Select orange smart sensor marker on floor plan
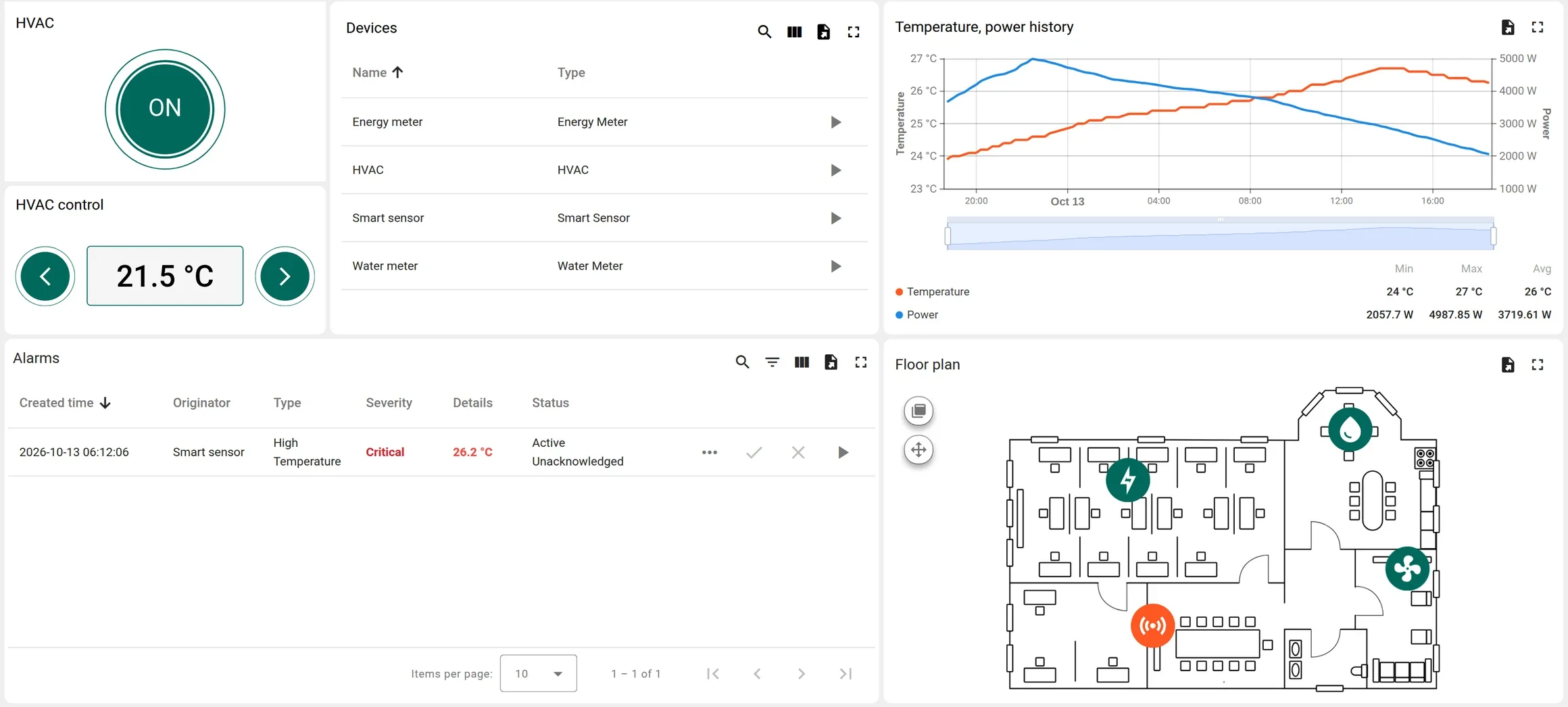The width and height of the screenshot is (1568, 707). coord(1153,626)
